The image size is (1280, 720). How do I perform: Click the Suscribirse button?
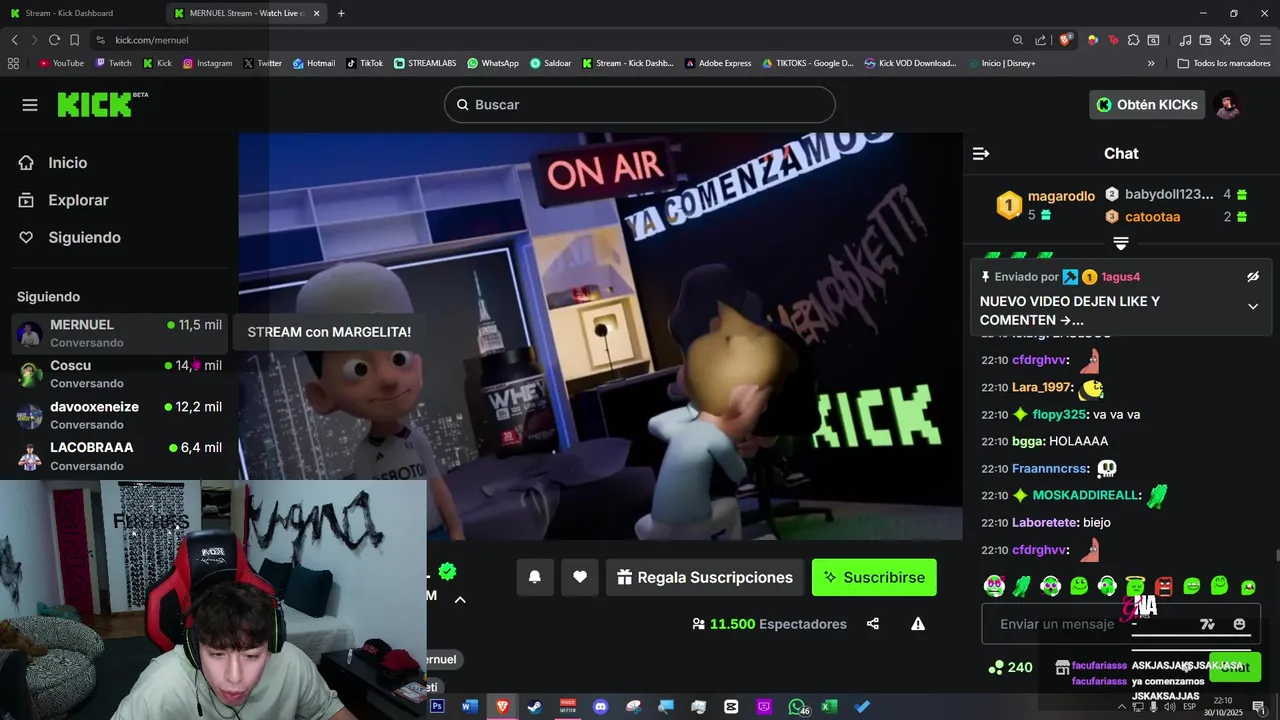874,577
